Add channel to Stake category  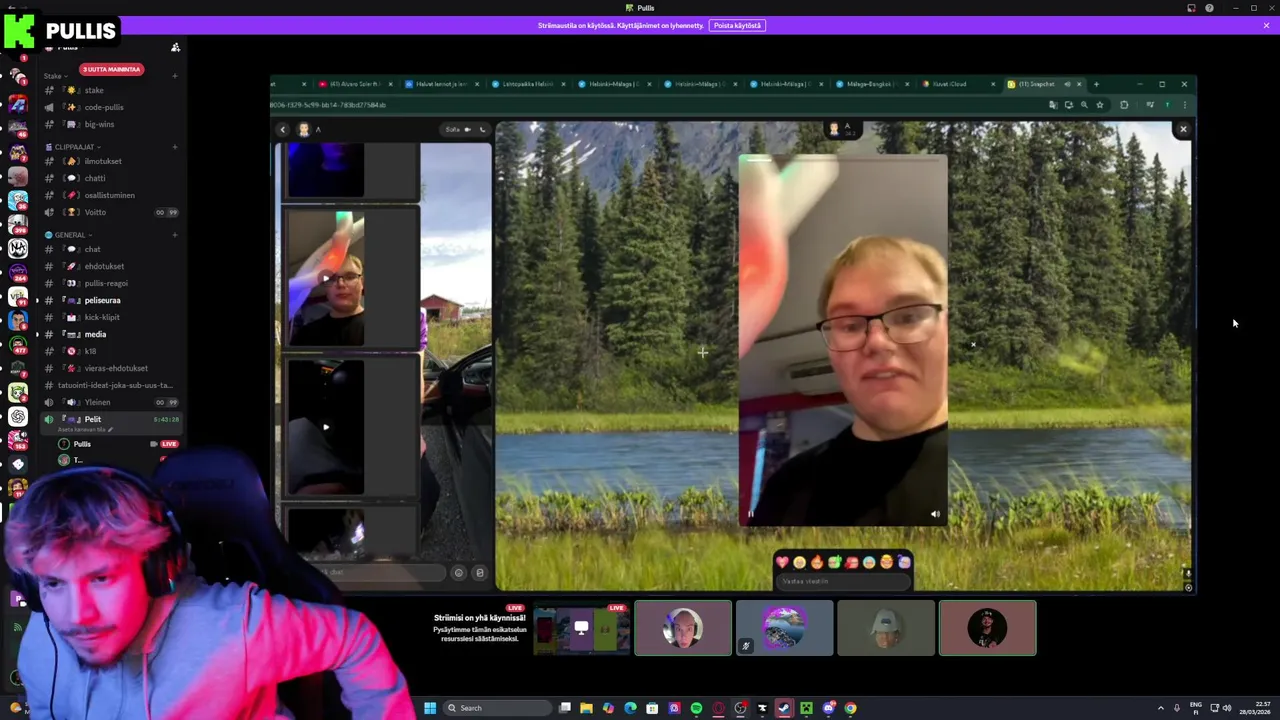pos(175,76)
